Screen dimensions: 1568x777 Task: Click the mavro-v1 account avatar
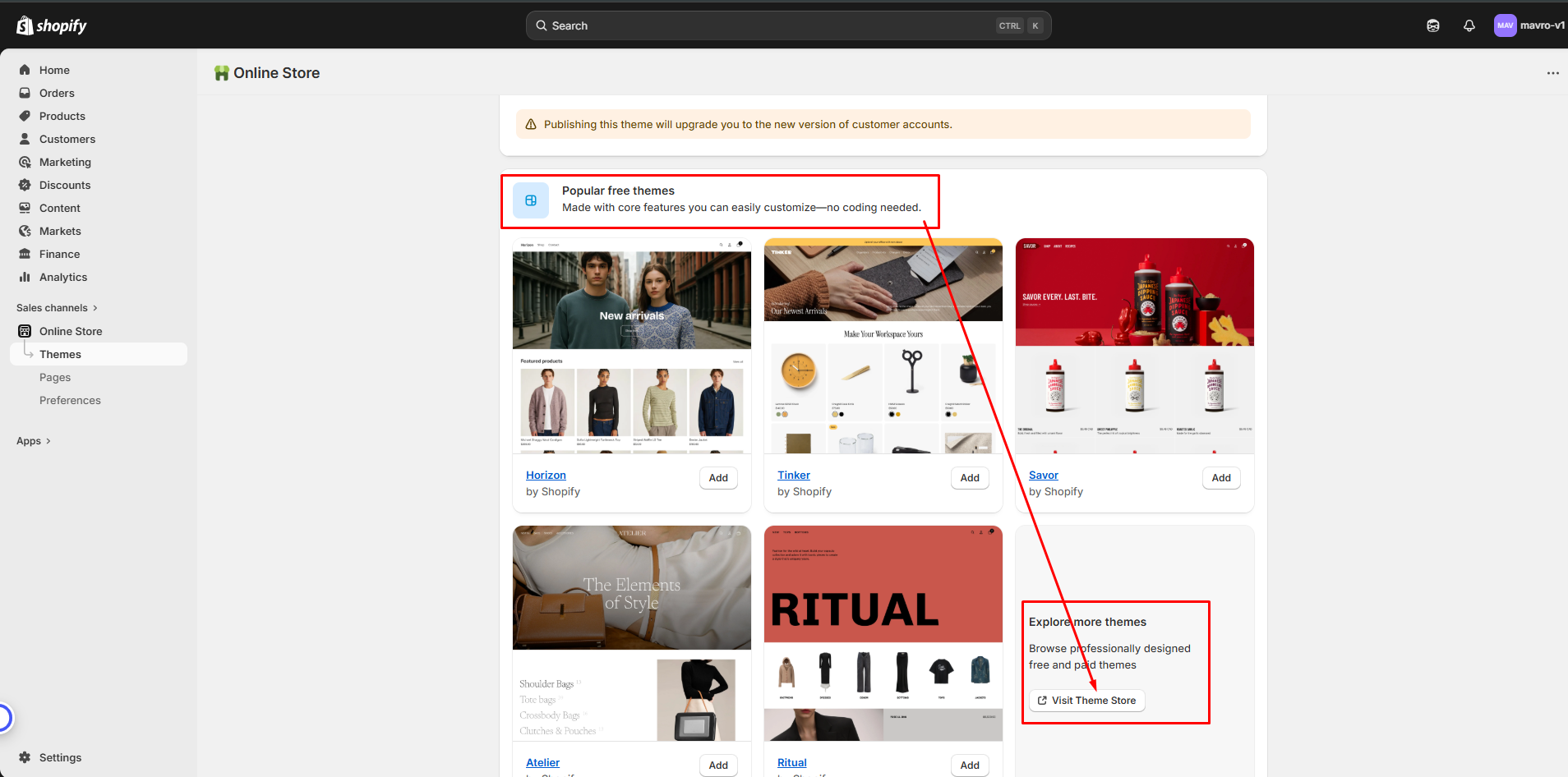point(1505,25)
